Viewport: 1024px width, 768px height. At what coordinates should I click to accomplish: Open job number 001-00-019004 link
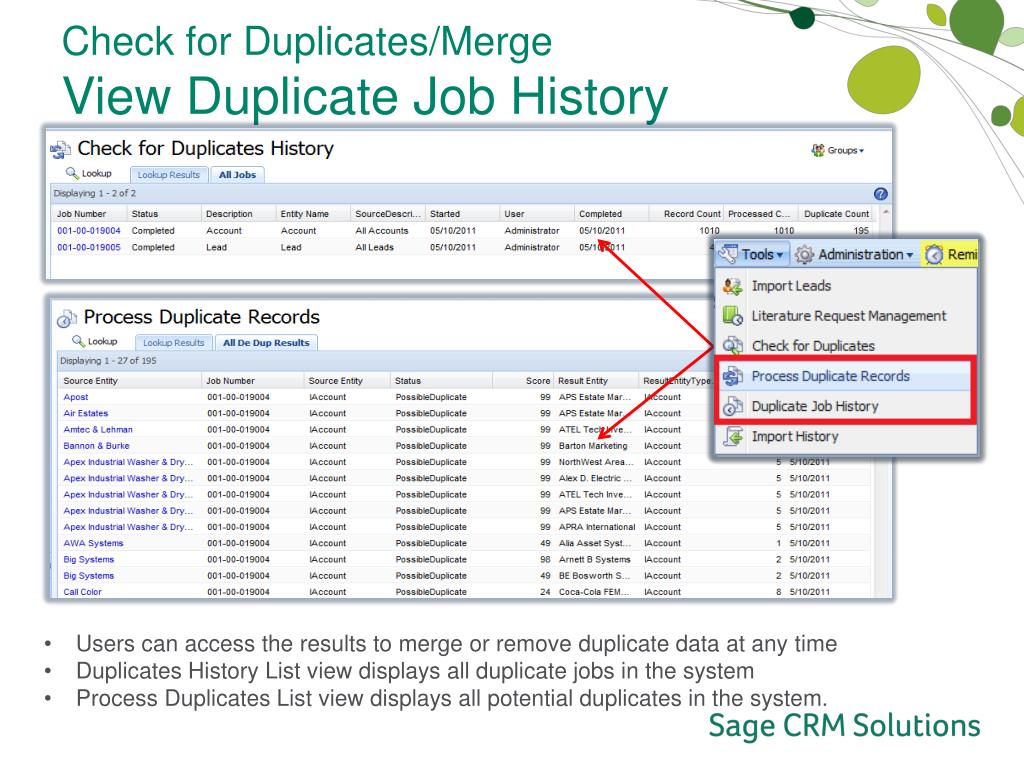click(89, 231)
